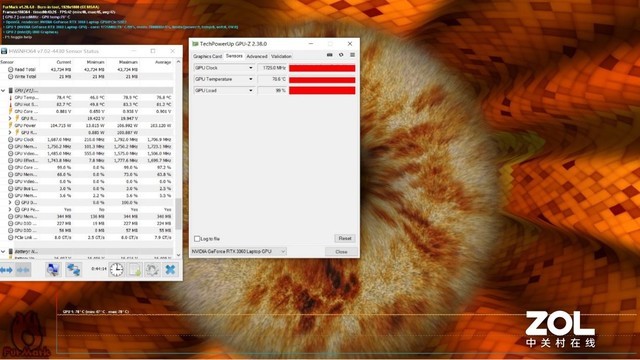640x360 pixels.
Task: Select the PCIe Link ... sensor row
Action: point(88,237)
